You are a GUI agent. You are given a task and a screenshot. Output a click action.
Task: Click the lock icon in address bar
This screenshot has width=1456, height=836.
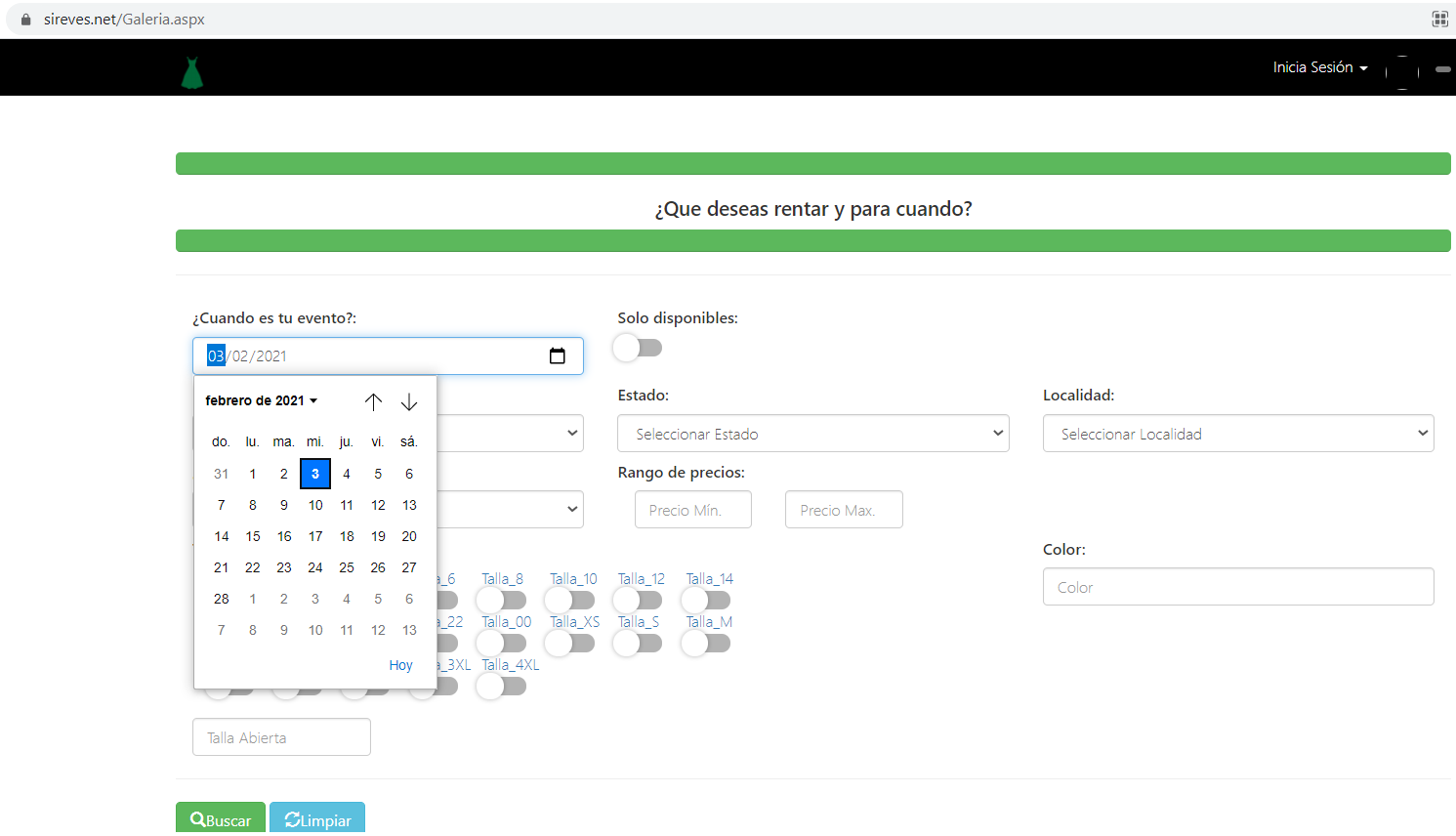click(26, 20)
